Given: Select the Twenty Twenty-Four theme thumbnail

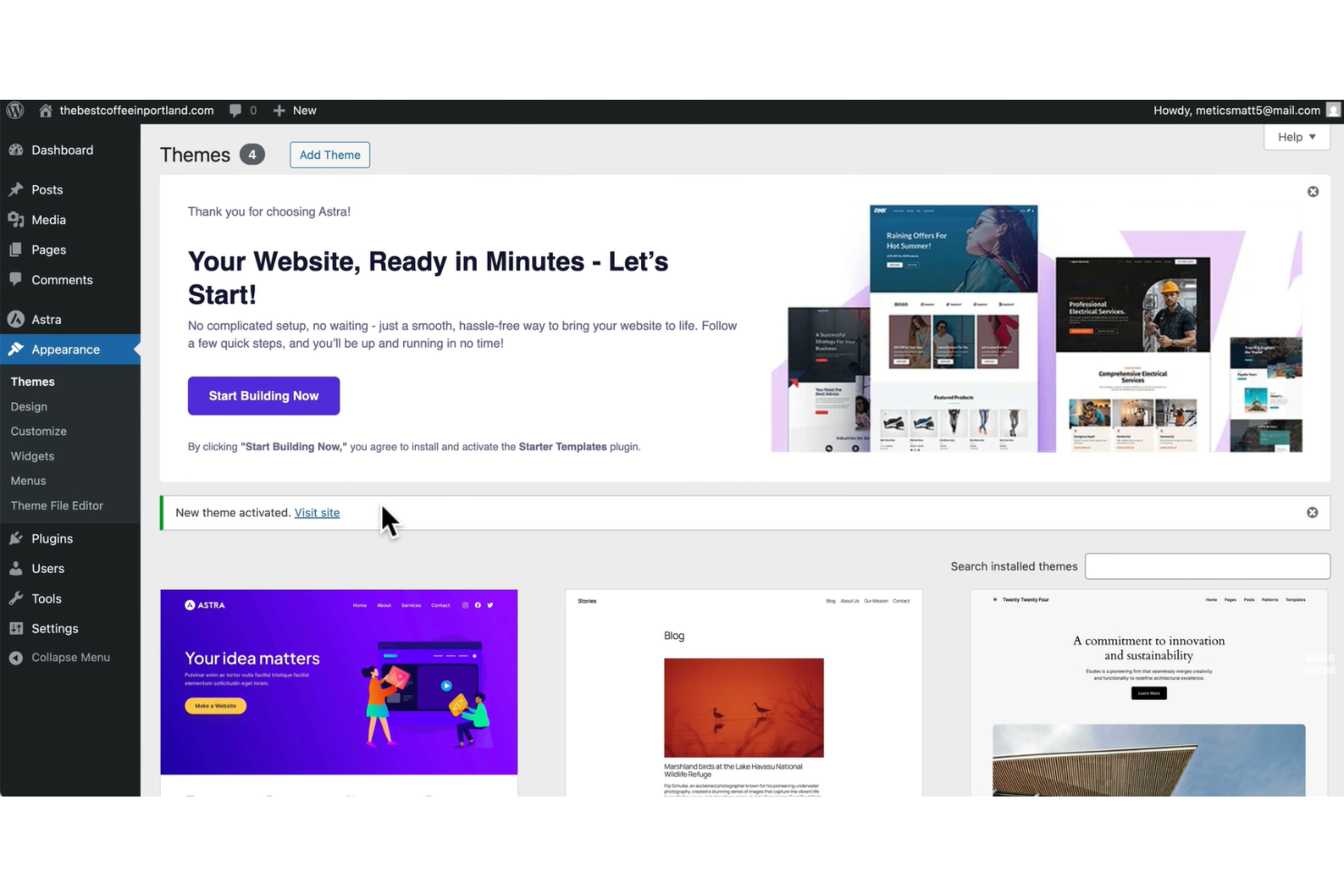Looking at the screenshot, I should click(1149, 693).
